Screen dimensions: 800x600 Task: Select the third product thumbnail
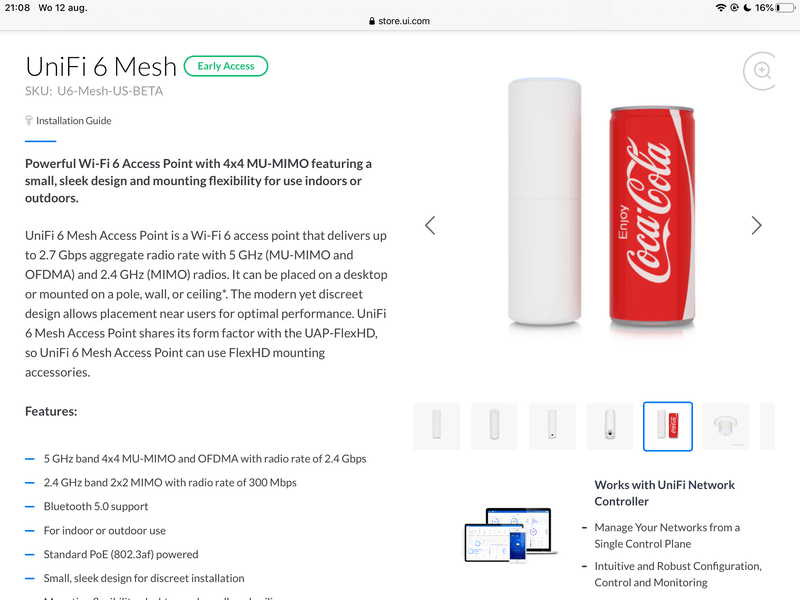(552, 426)
